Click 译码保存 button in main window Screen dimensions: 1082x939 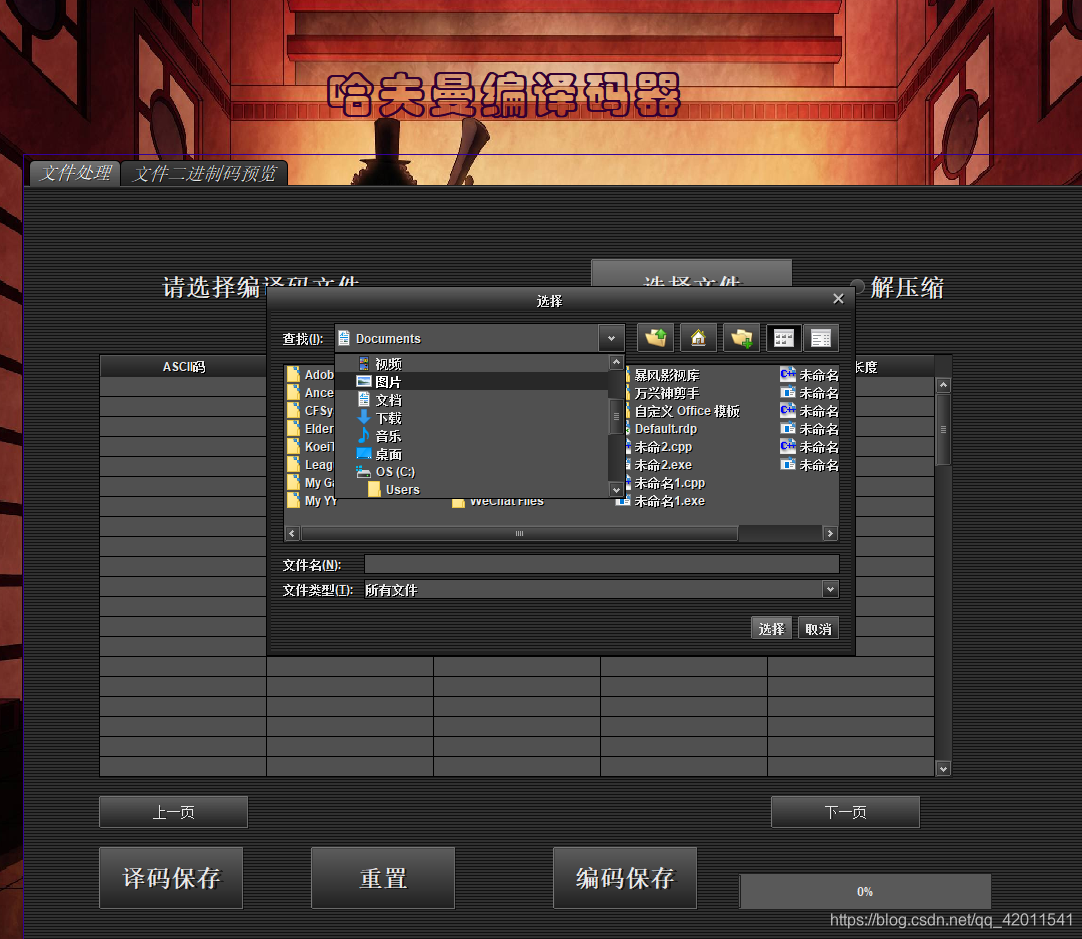pos(171,878)
